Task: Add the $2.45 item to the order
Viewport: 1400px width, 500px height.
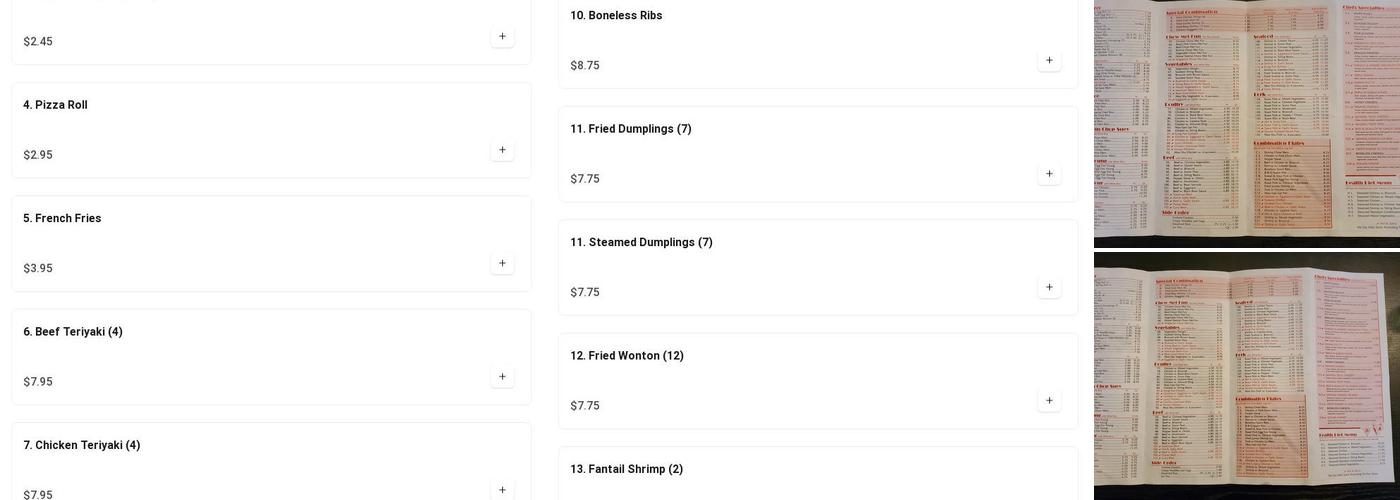Action: point(502,37)
